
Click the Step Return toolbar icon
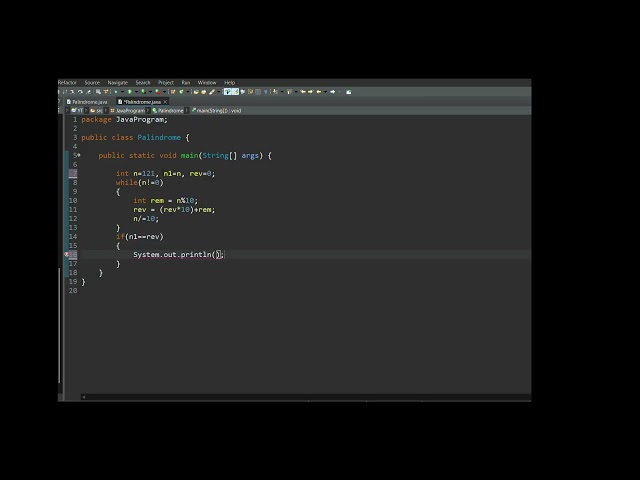tap(89, 92)
